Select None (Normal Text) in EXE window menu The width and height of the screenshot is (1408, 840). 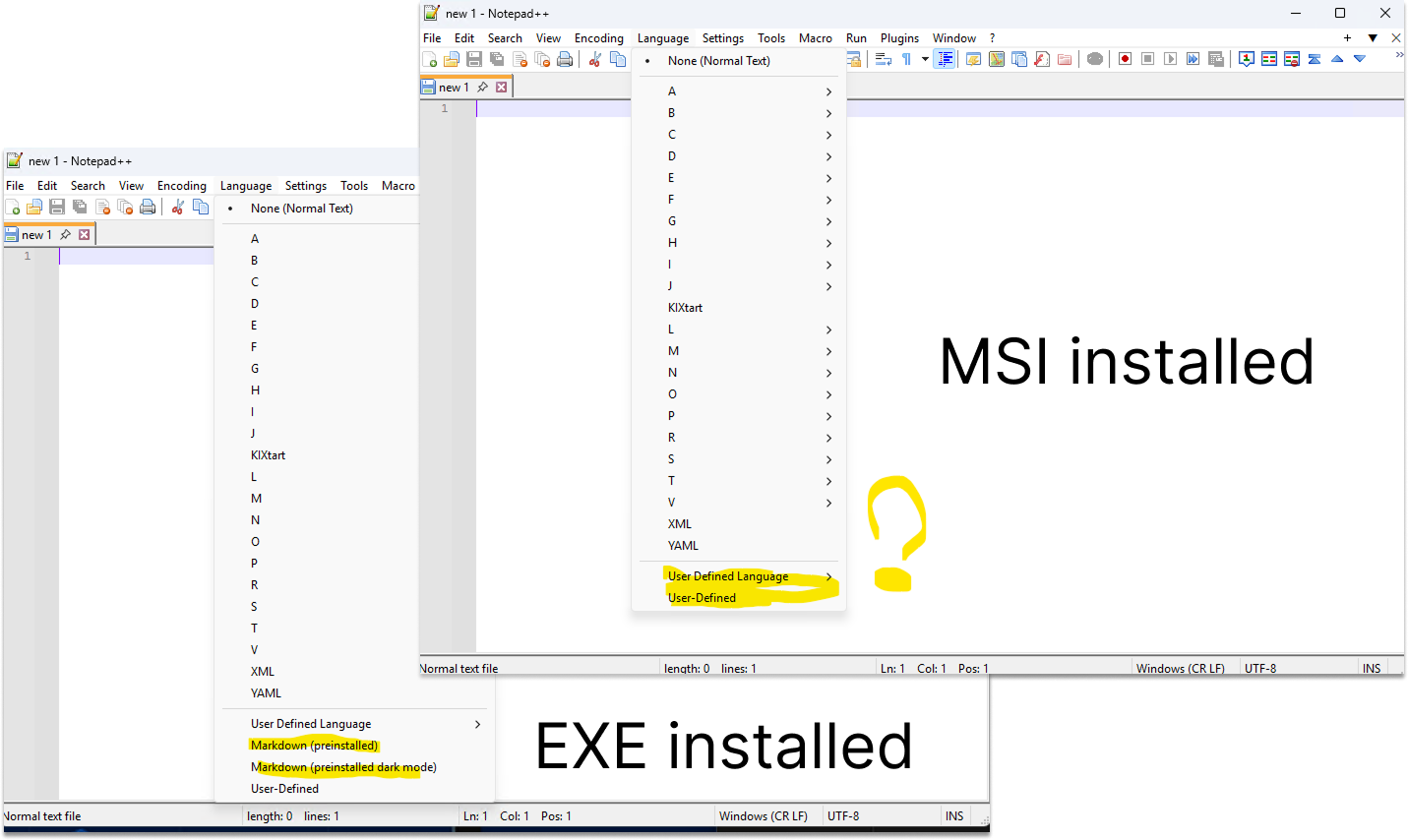(301, 209)
